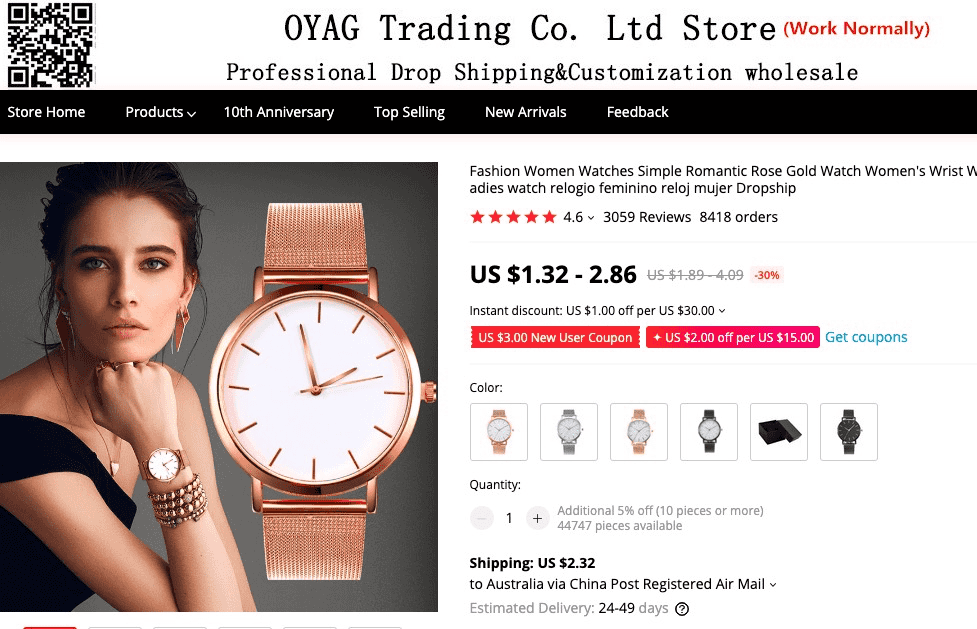The image size is (977, 629).
Task: Select the black gift box option
Action: tap(779, 431)
